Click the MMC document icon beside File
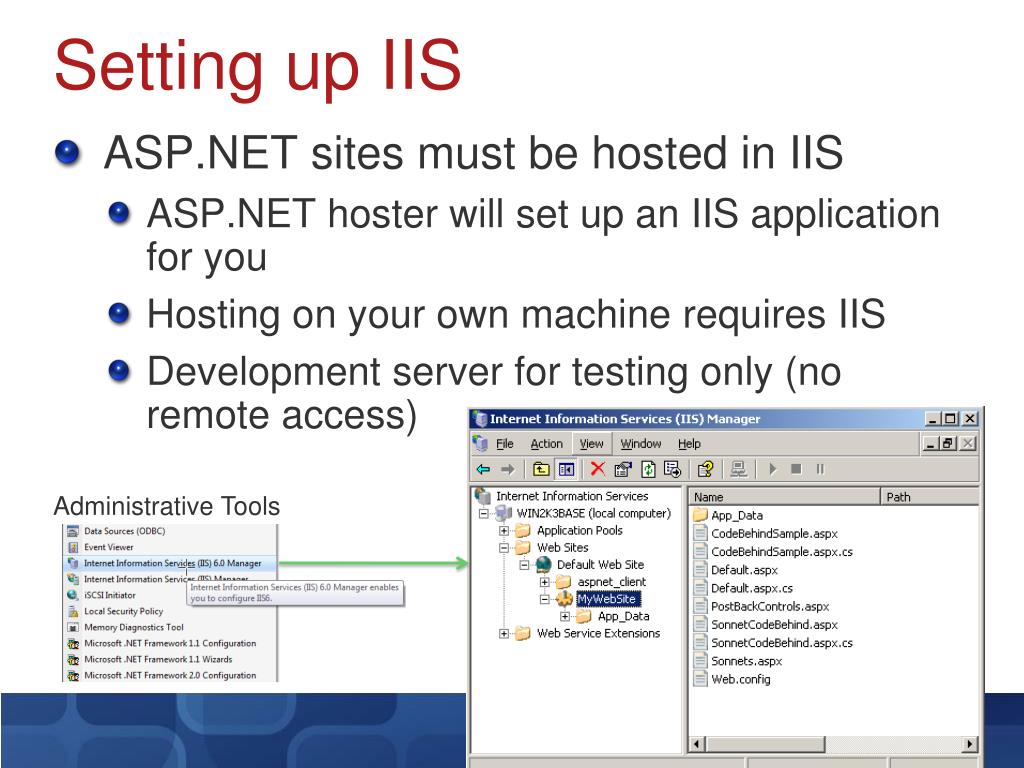1024x768 pixels. pyautogui.click(x=481, y=443)
